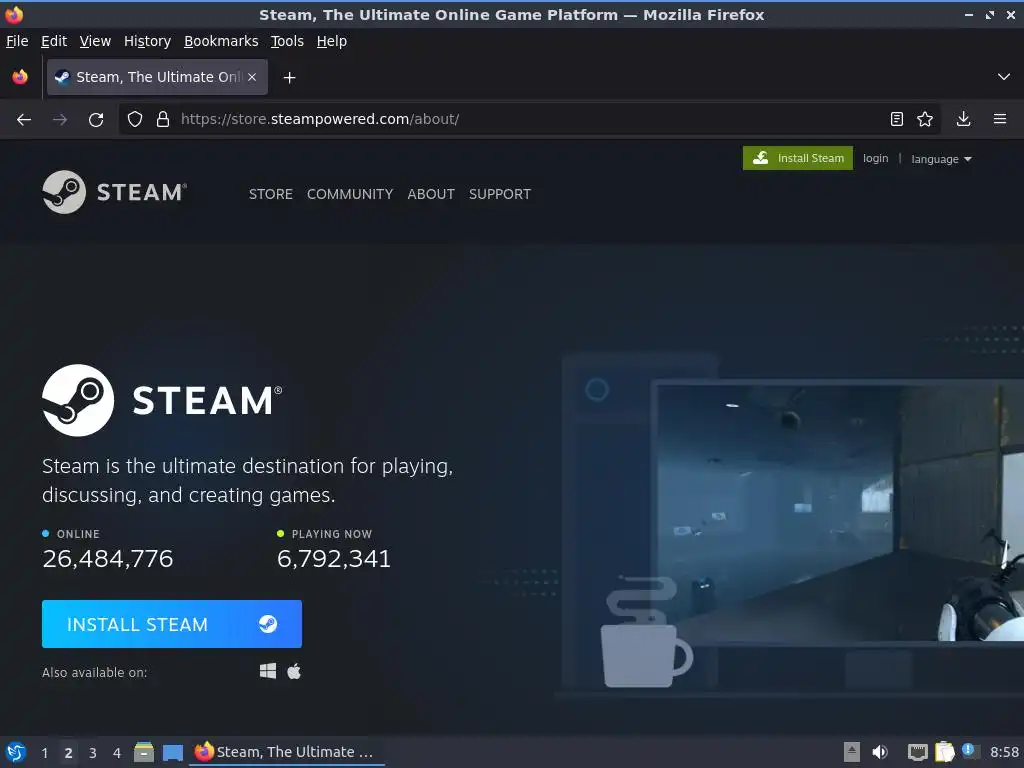Open the file manager taskbar icon
The image size is (1024, 768).
coord(144,752)
